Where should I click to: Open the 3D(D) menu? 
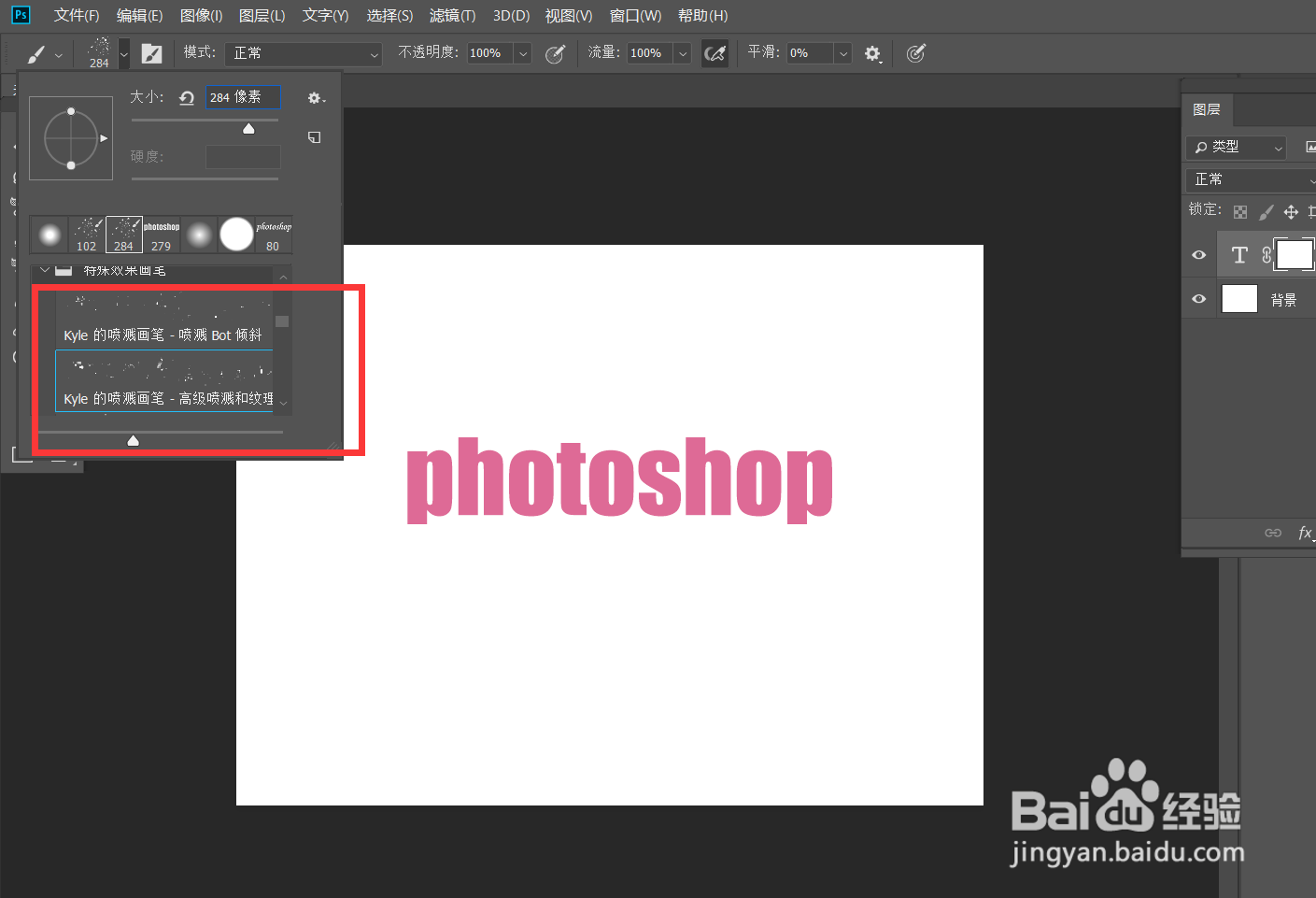[511, 16]
